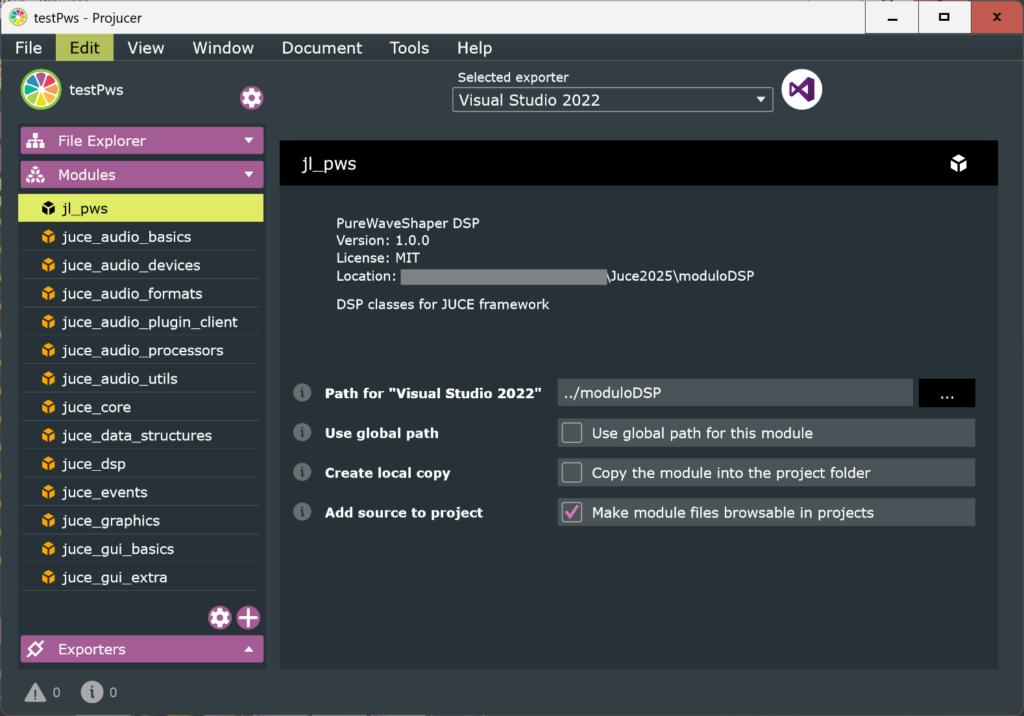Click the path field showing ../moduloDSP
This screenshot has height=716, width=1024.
point(735,392)
